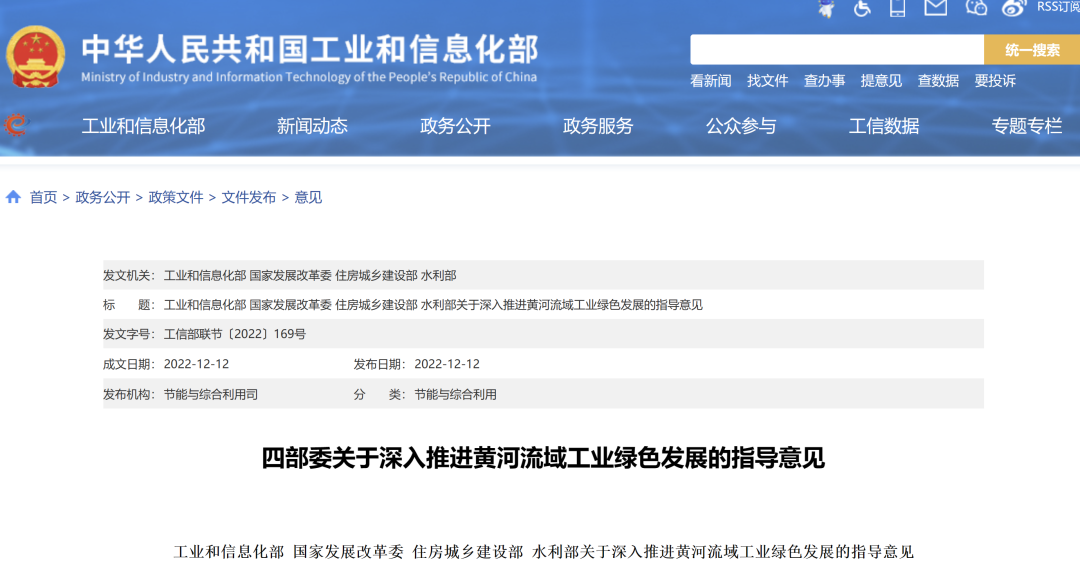
Task: Click the English ministry name subtitle
Action: (x=309, y=77)
